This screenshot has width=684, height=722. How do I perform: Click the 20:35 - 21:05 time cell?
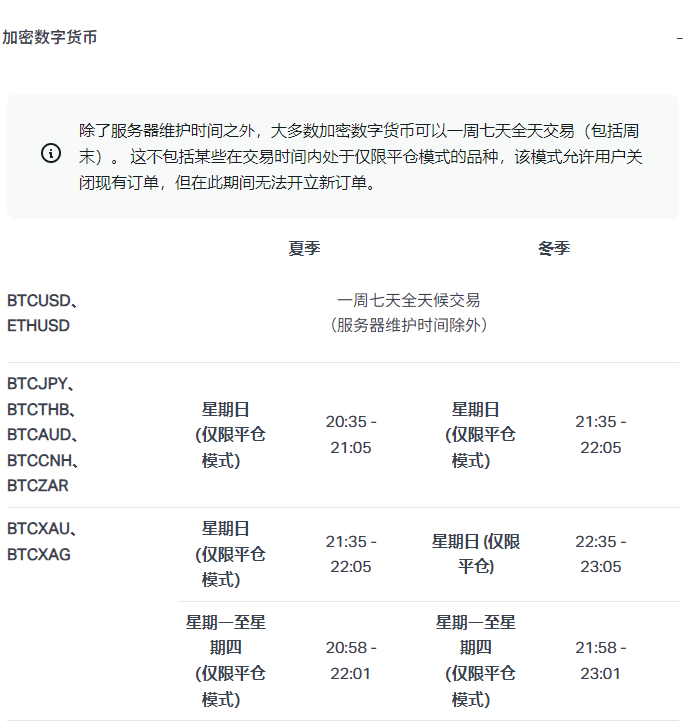(351, 434)
